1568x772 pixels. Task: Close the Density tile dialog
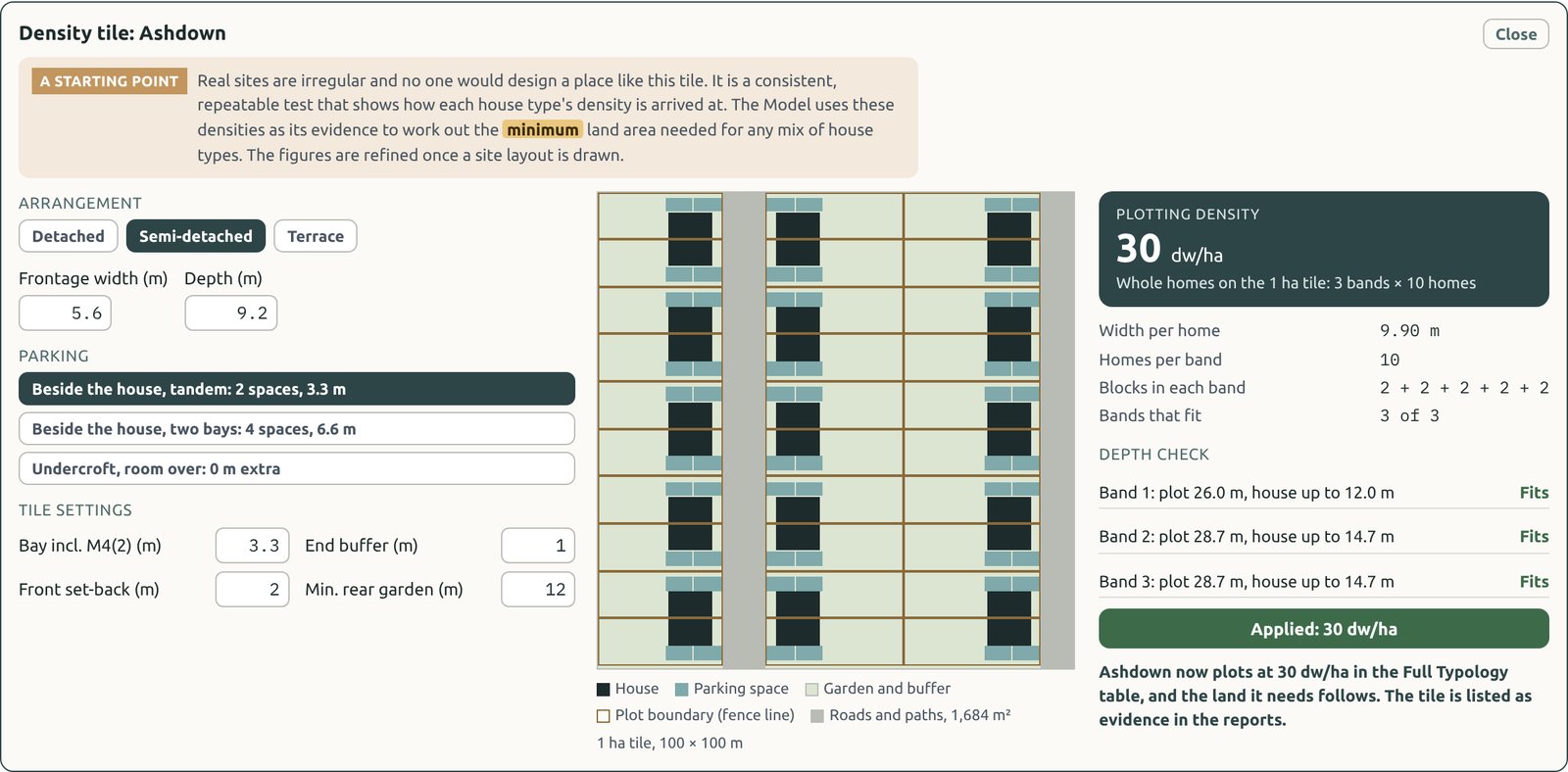click(1516, 34)
